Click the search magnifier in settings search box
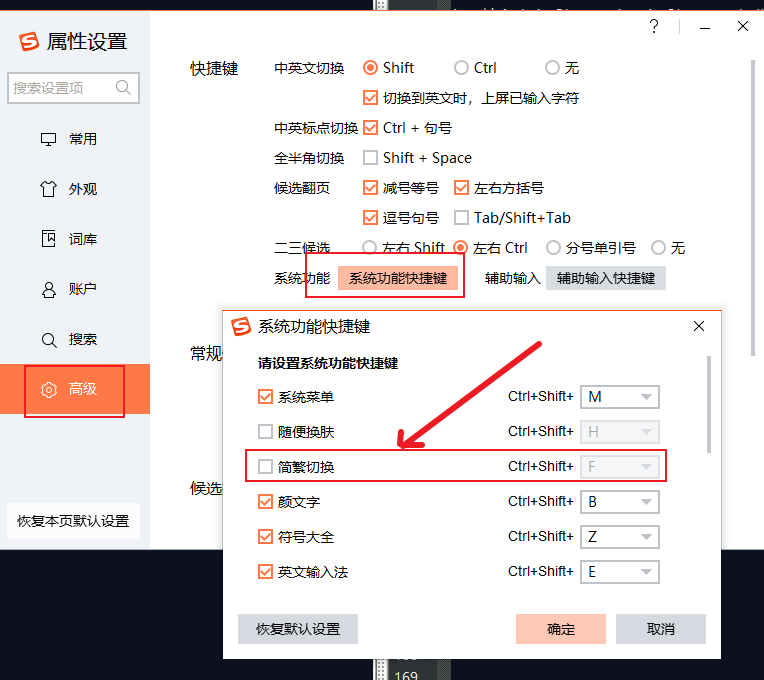This screenshot has height=680, width=764. coord(123,88)
